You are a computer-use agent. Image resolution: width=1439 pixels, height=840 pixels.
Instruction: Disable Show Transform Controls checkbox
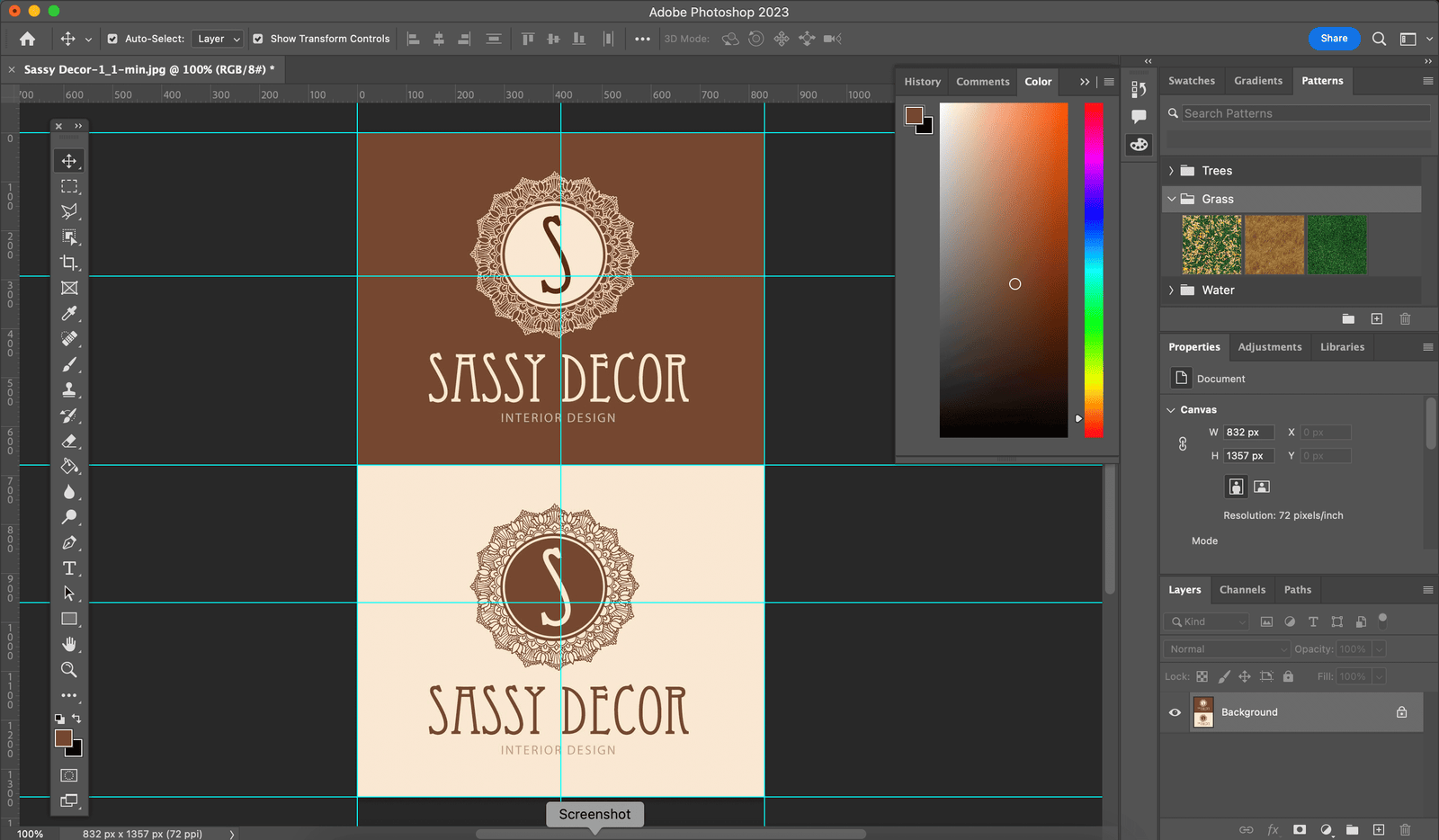pos(258,39)
